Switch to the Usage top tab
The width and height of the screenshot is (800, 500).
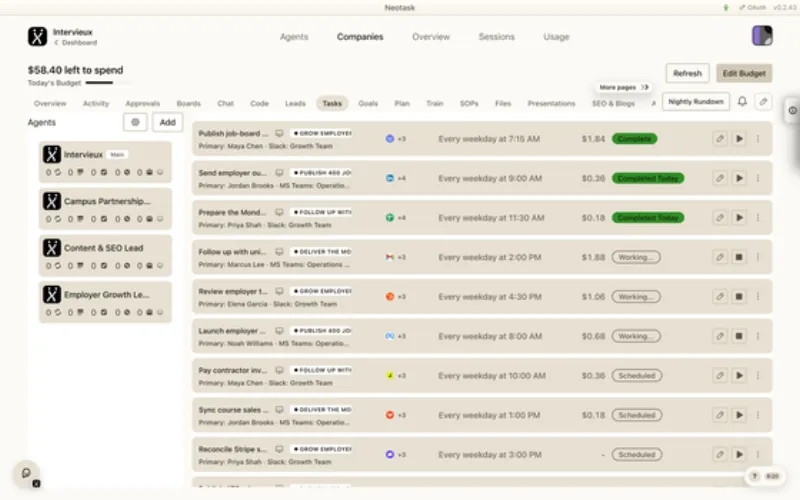[x=556, y=37]
